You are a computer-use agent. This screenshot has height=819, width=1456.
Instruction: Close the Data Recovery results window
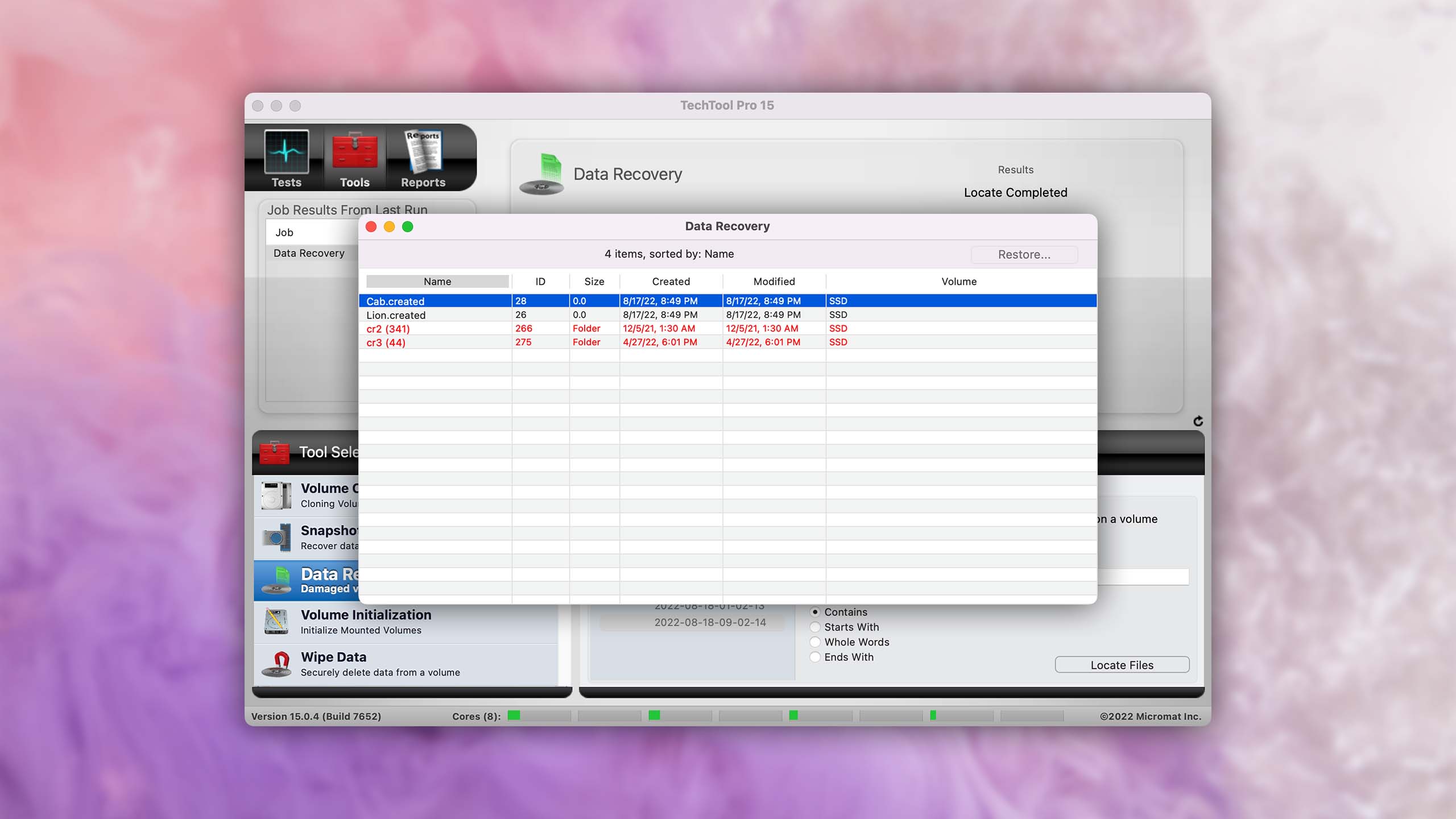[x=371, y=226]
